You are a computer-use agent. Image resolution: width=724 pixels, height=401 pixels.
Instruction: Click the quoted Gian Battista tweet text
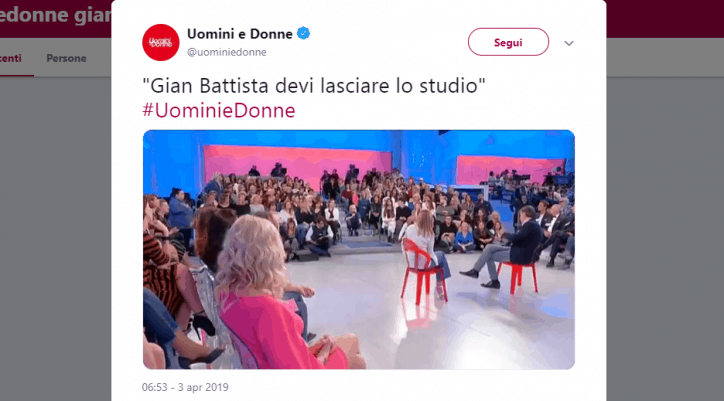tap(314, 86)
